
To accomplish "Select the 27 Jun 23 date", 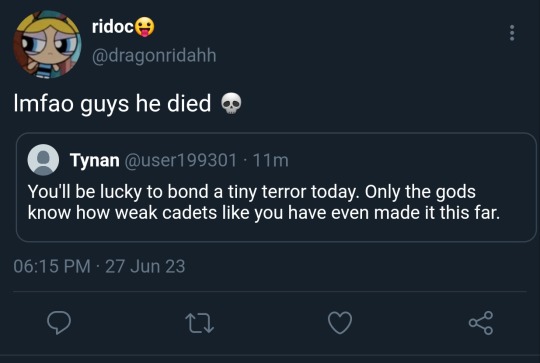I will (x=145, y=266).
